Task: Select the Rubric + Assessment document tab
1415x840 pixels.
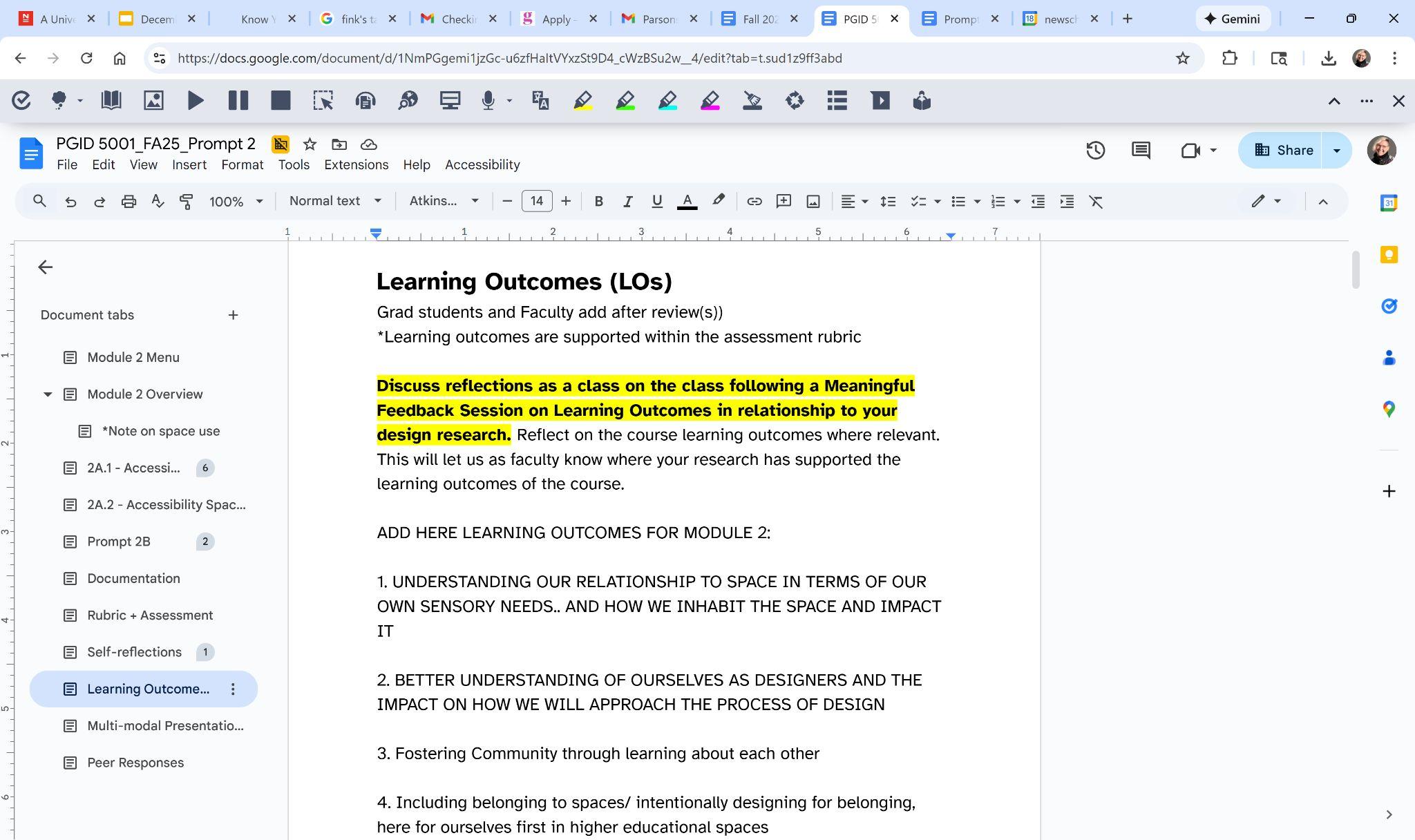Action: pyautogui.click(x=150, y=615)
